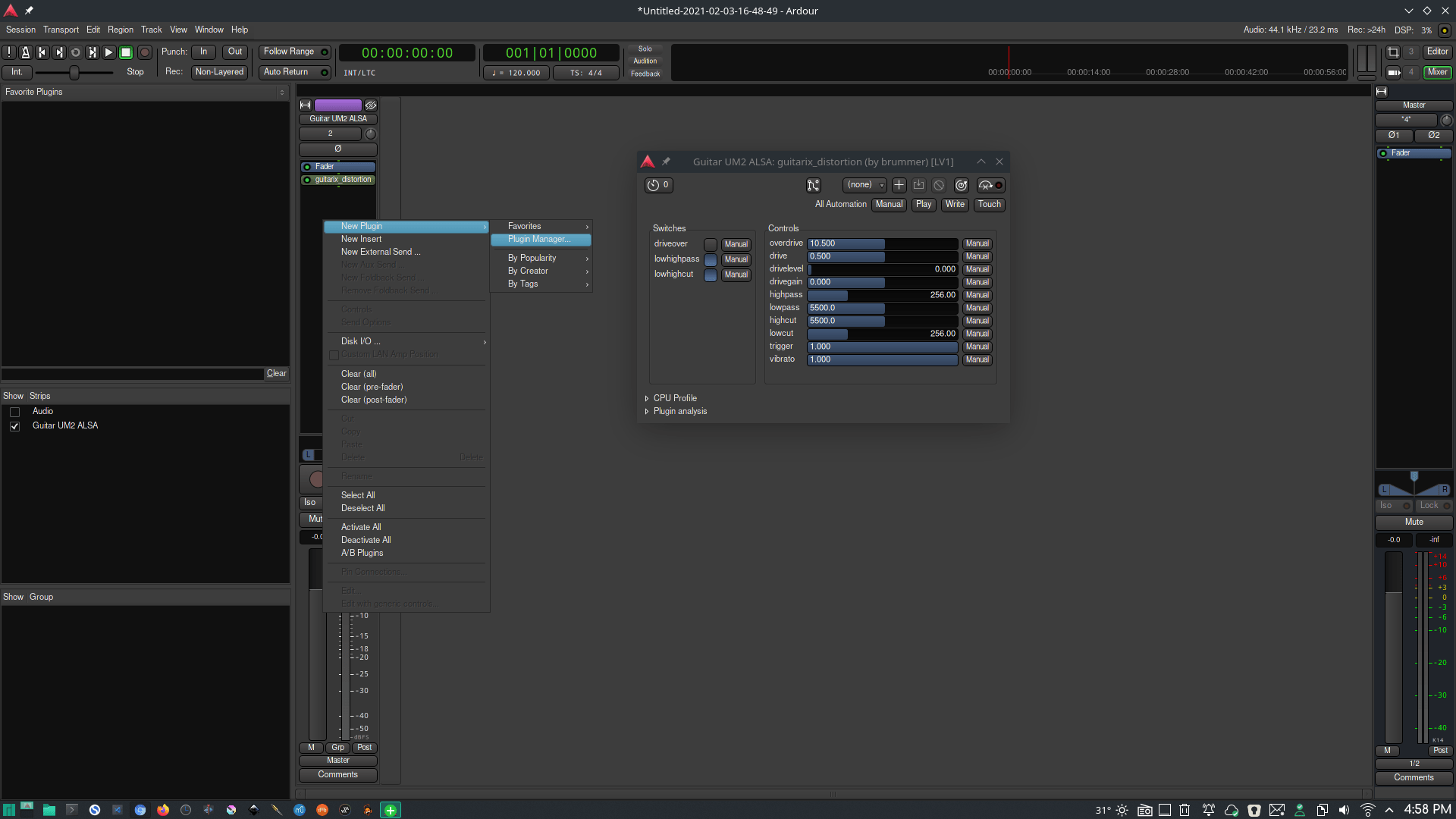
Task: Click the Play transport button
Action: (108, 52)
